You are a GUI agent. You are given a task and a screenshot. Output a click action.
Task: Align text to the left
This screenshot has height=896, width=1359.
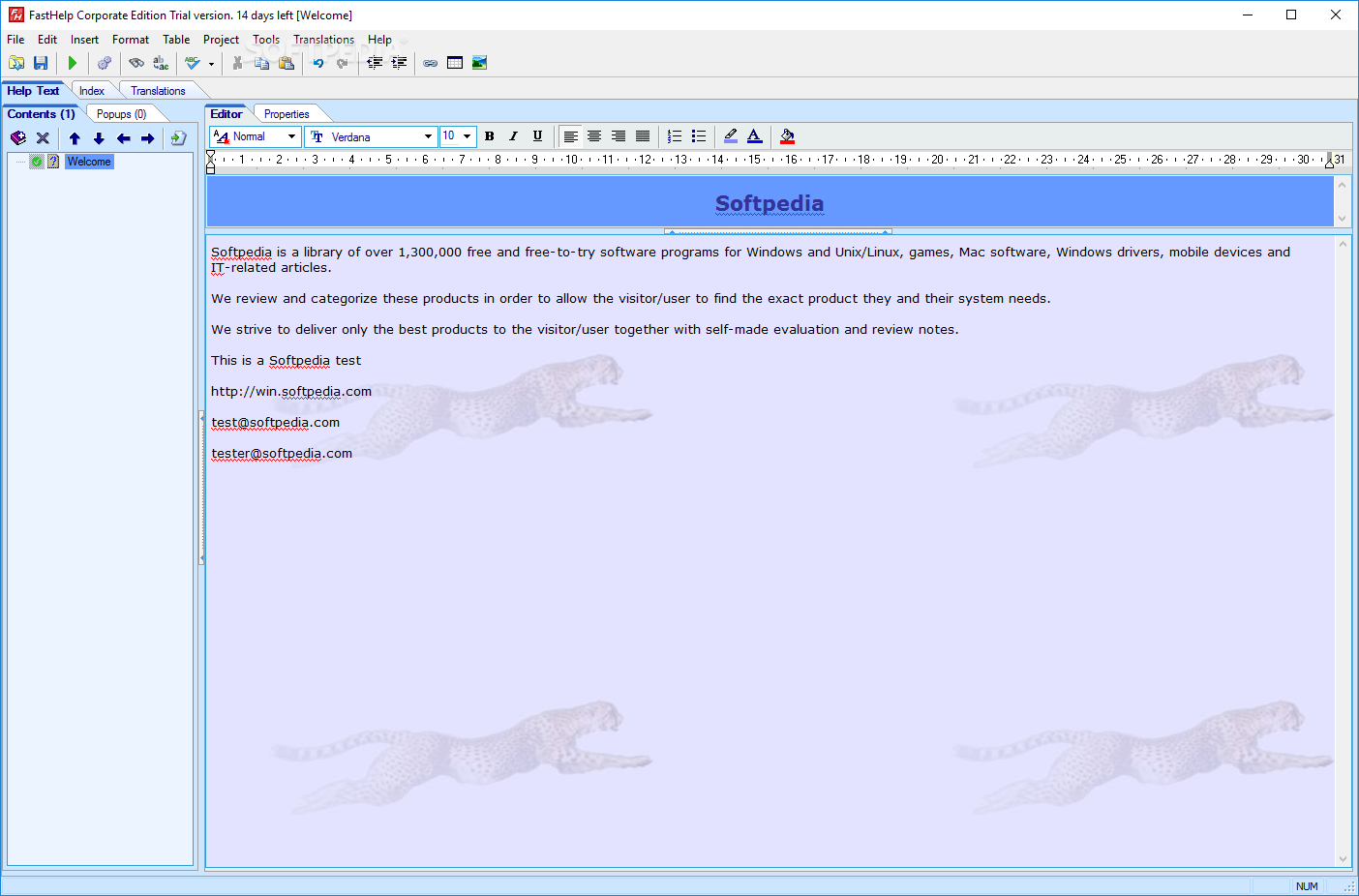pos(571,136)
